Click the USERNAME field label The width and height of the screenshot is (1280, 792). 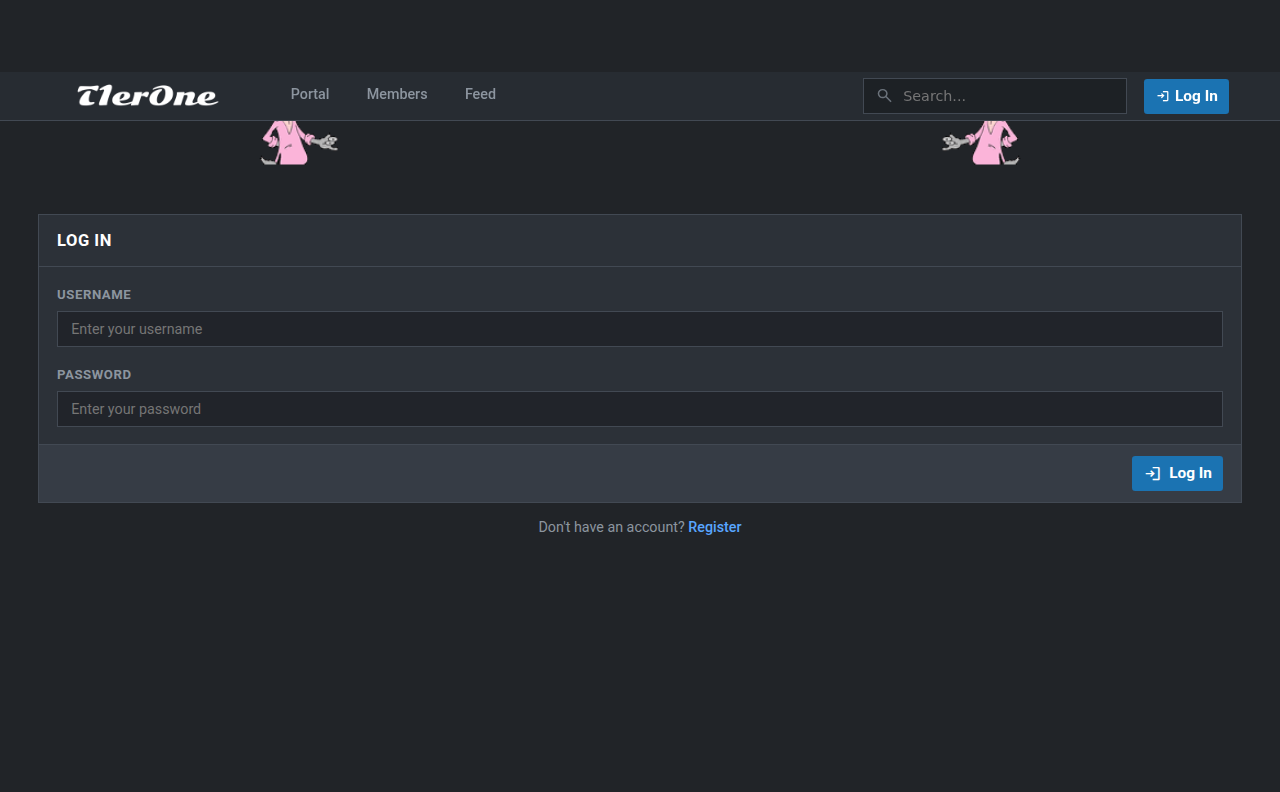click(x=94, y=295)
